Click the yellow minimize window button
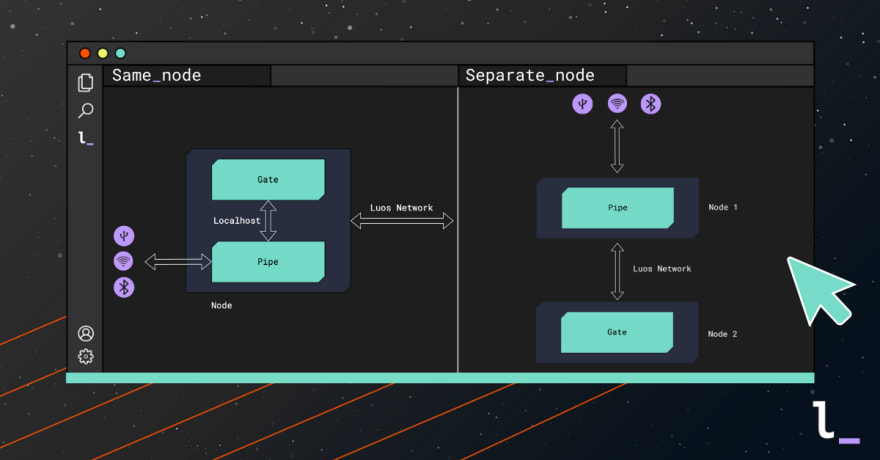The height and width of the screenshot is (460, 880). (103, 53)
